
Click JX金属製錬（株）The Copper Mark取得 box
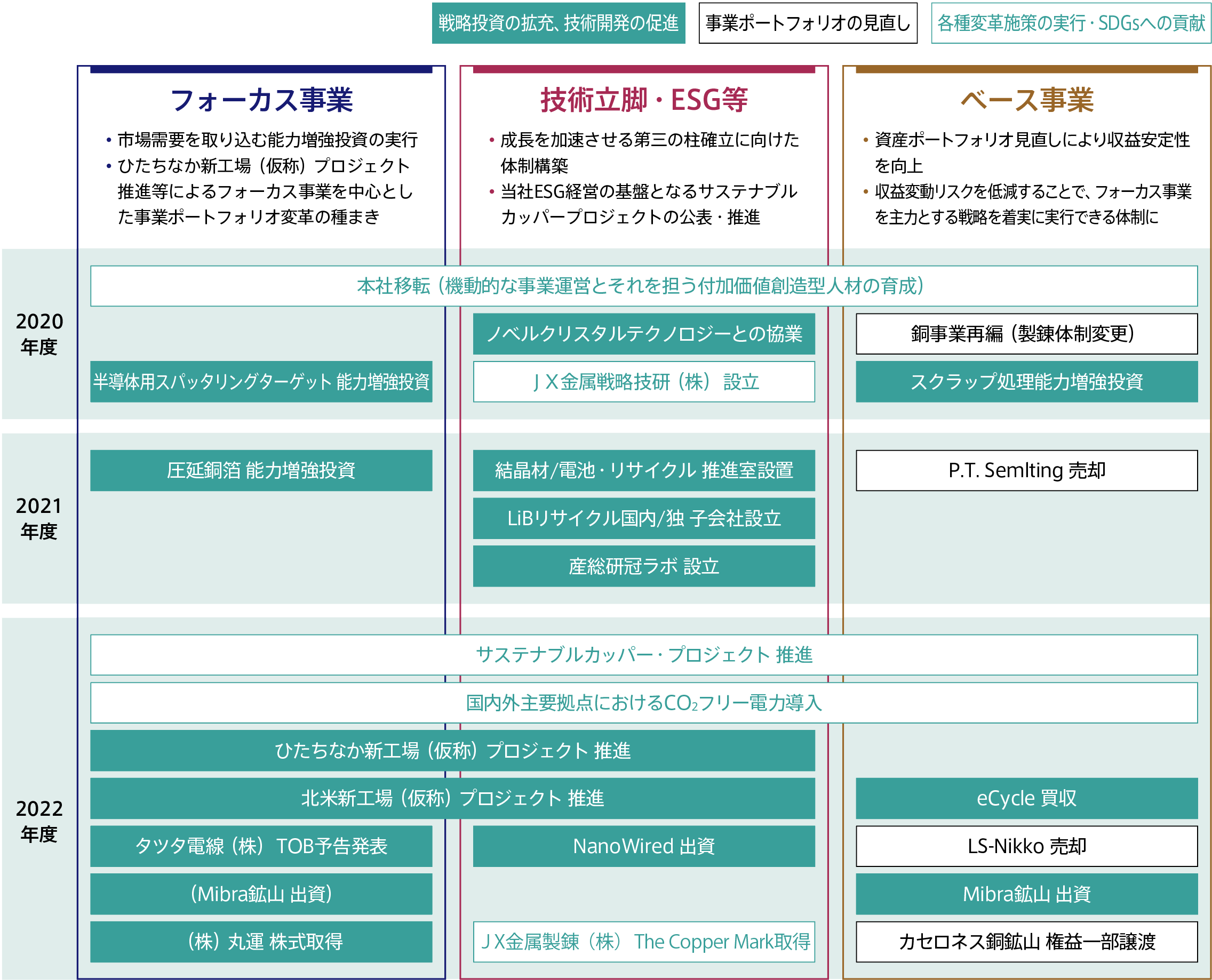(x=644, y=942)
